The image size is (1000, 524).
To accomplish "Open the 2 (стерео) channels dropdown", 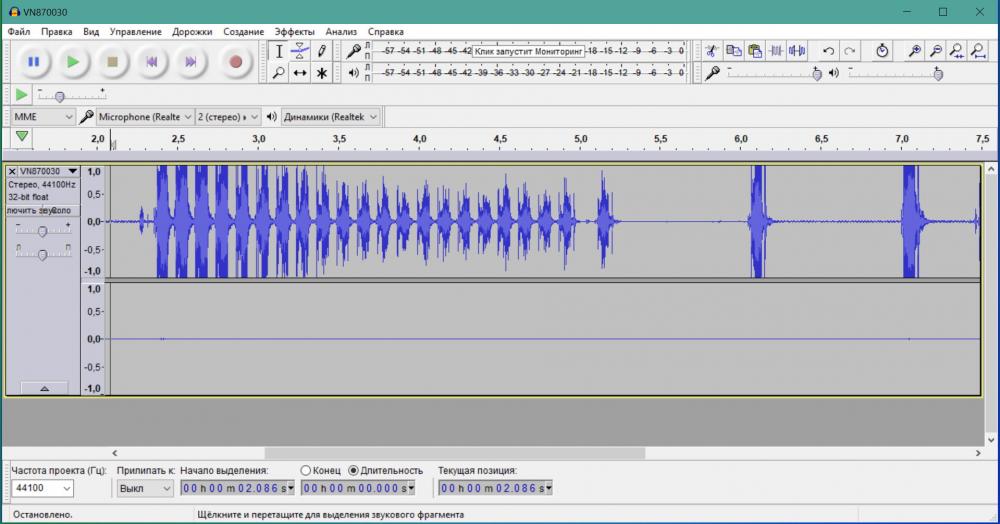I will 228,117.
